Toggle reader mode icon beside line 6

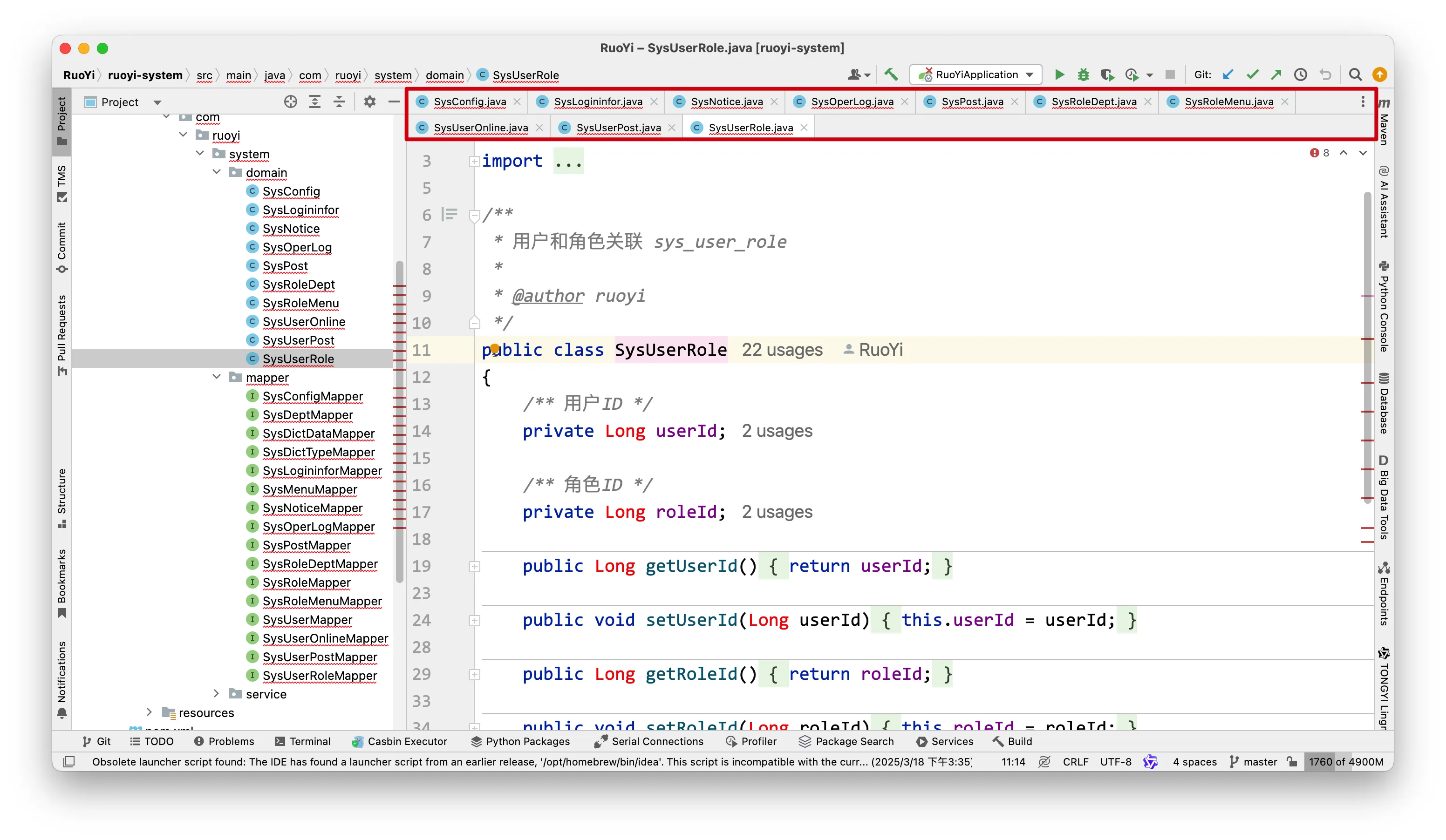click(x=449, y=215)
